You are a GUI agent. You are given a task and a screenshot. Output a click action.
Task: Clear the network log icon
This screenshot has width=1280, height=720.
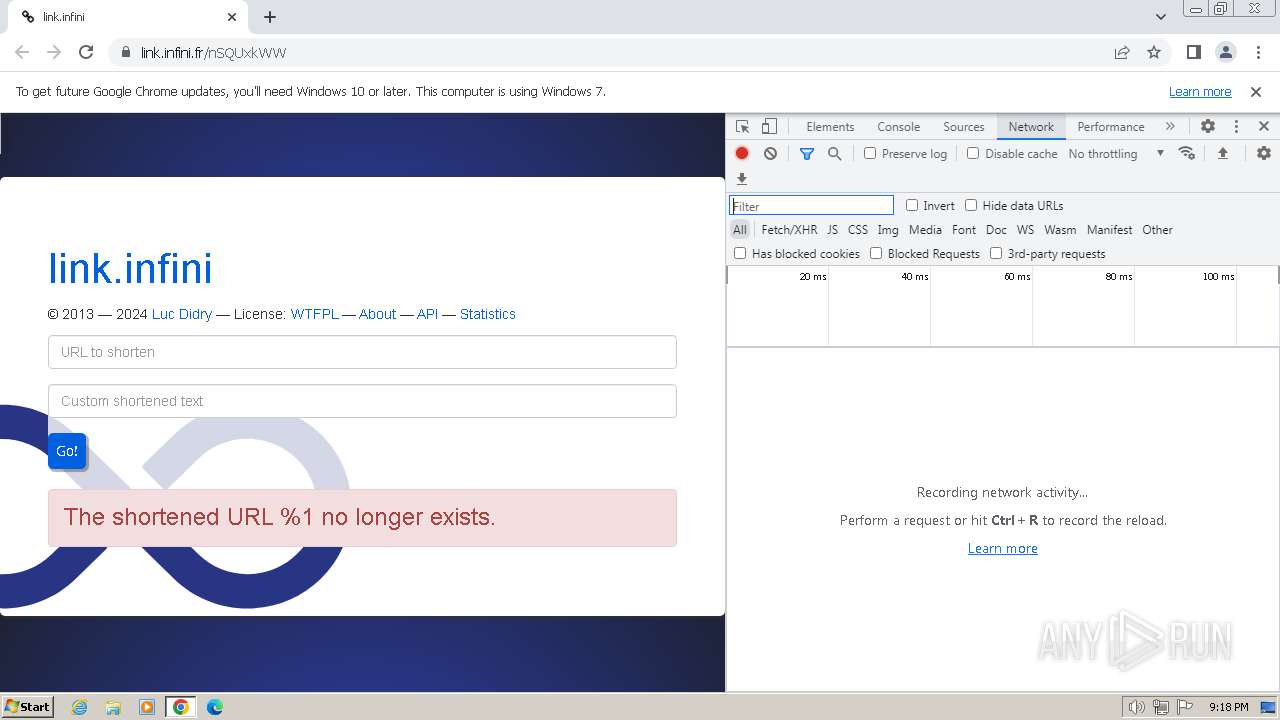770,154
